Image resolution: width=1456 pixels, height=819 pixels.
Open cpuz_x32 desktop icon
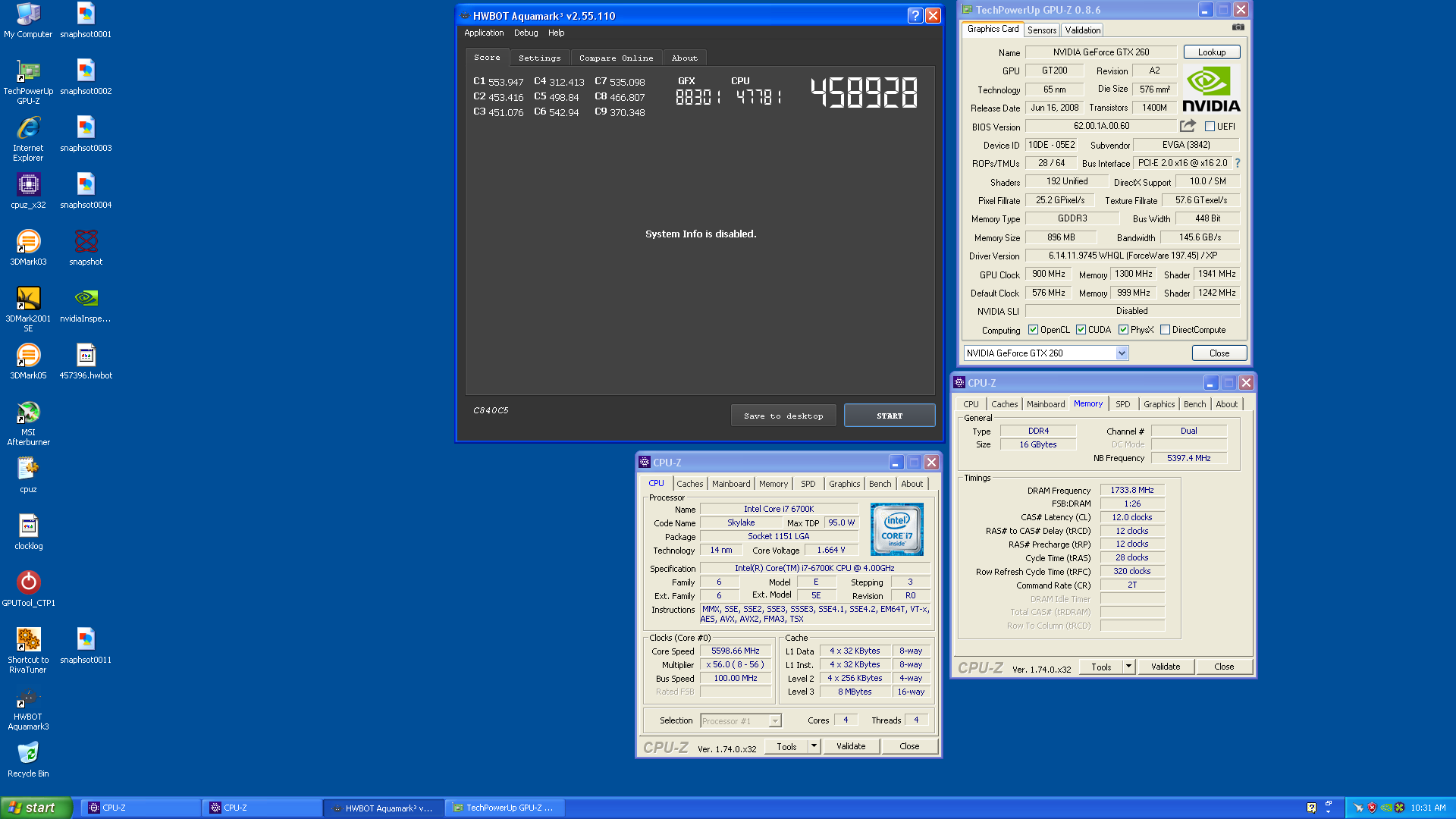pos(28,190)
